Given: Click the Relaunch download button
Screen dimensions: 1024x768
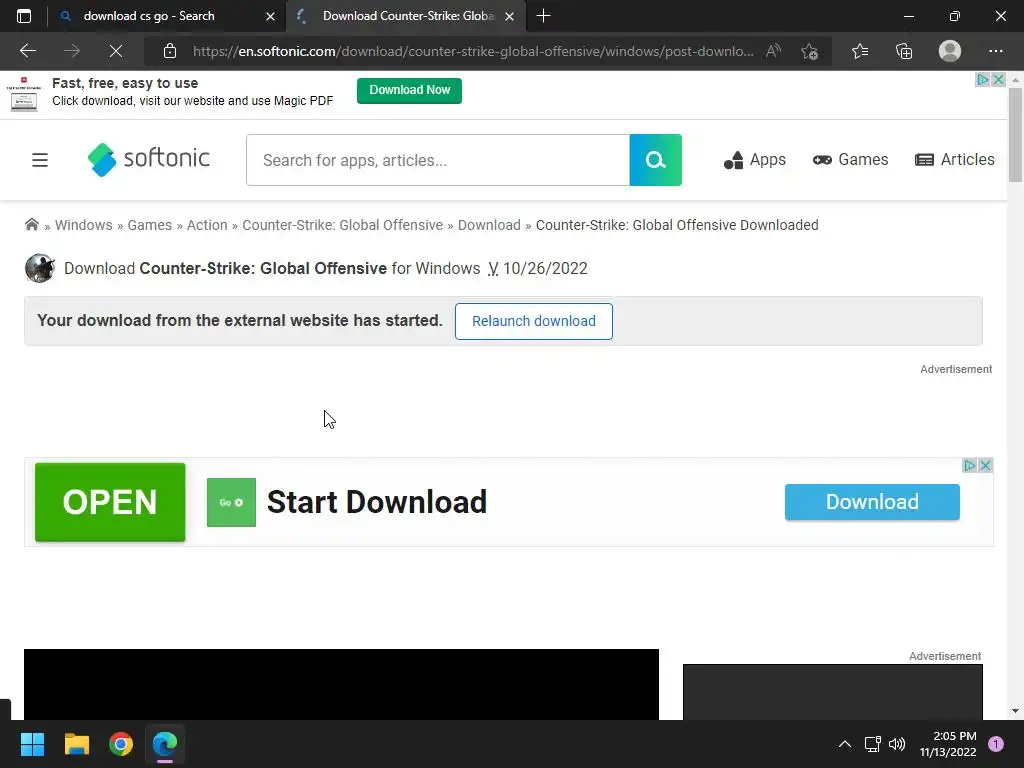Looking at the screenshot, I should tap(534, 321).
